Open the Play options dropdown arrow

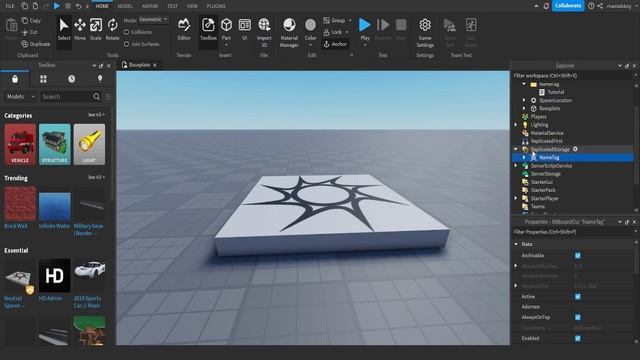pyautogui.click(x=364, y=45)
